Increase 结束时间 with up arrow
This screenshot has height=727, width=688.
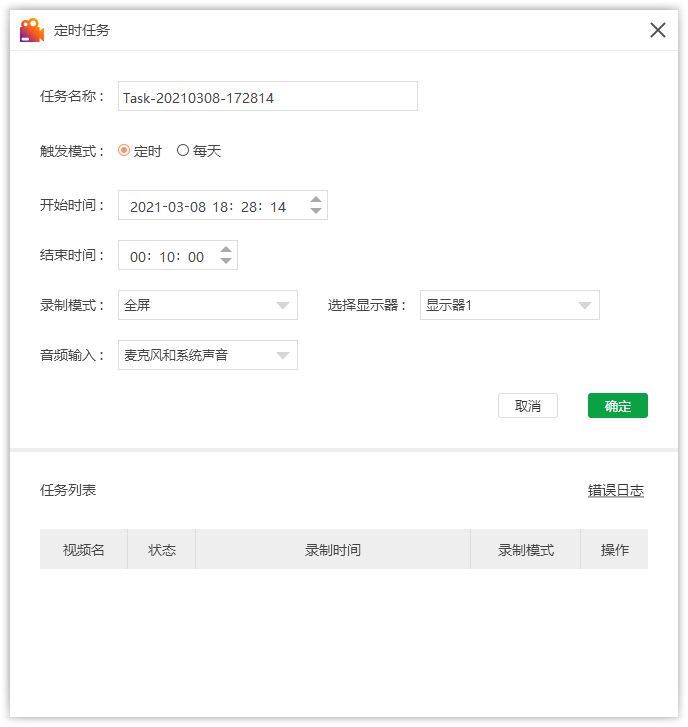click(226, 249)
